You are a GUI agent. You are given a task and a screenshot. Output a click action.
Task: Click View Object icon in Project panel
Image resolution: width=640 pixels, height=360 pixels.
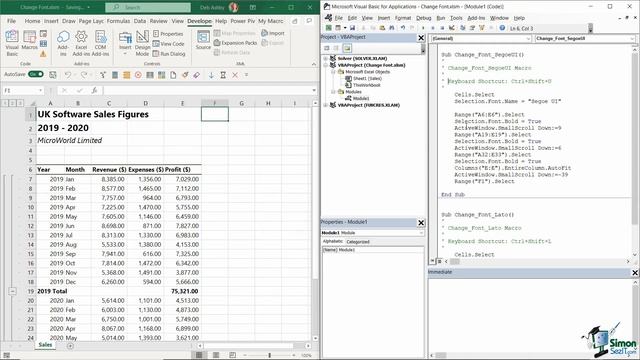click(x=336, y=48)
